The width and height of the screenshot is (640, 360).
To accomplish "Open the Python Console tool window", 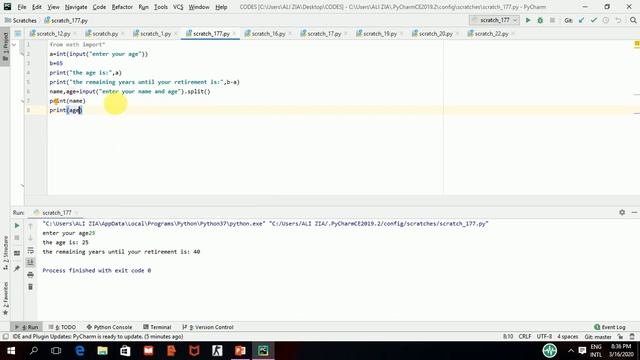I will pos(109,327).
